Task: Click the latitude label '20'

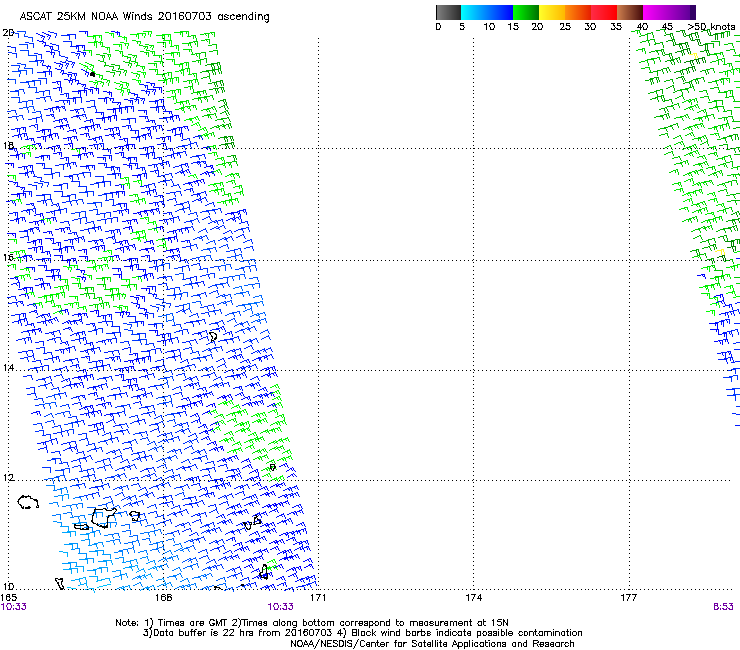Action: [x=8, y=33]
